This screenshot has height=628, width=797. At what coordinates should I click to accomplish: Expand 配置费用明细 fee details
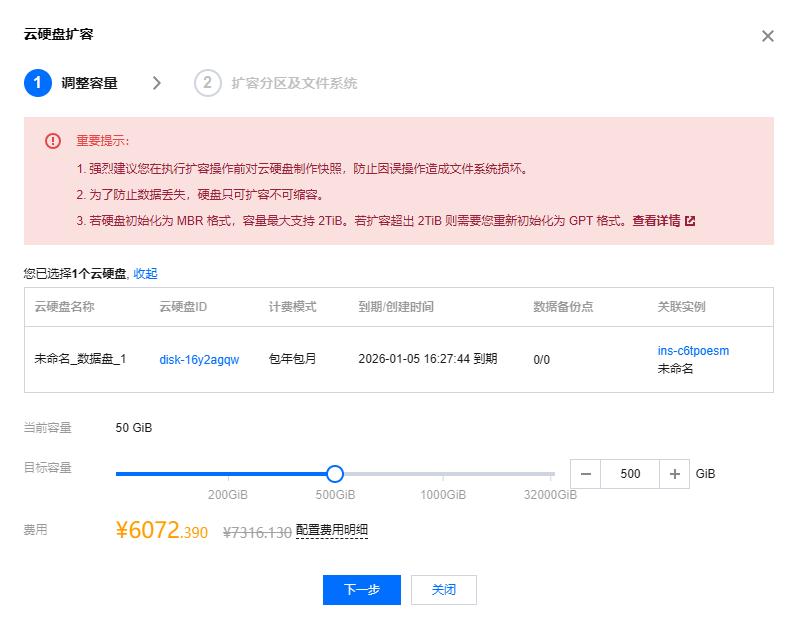click(x=331, y=531)
